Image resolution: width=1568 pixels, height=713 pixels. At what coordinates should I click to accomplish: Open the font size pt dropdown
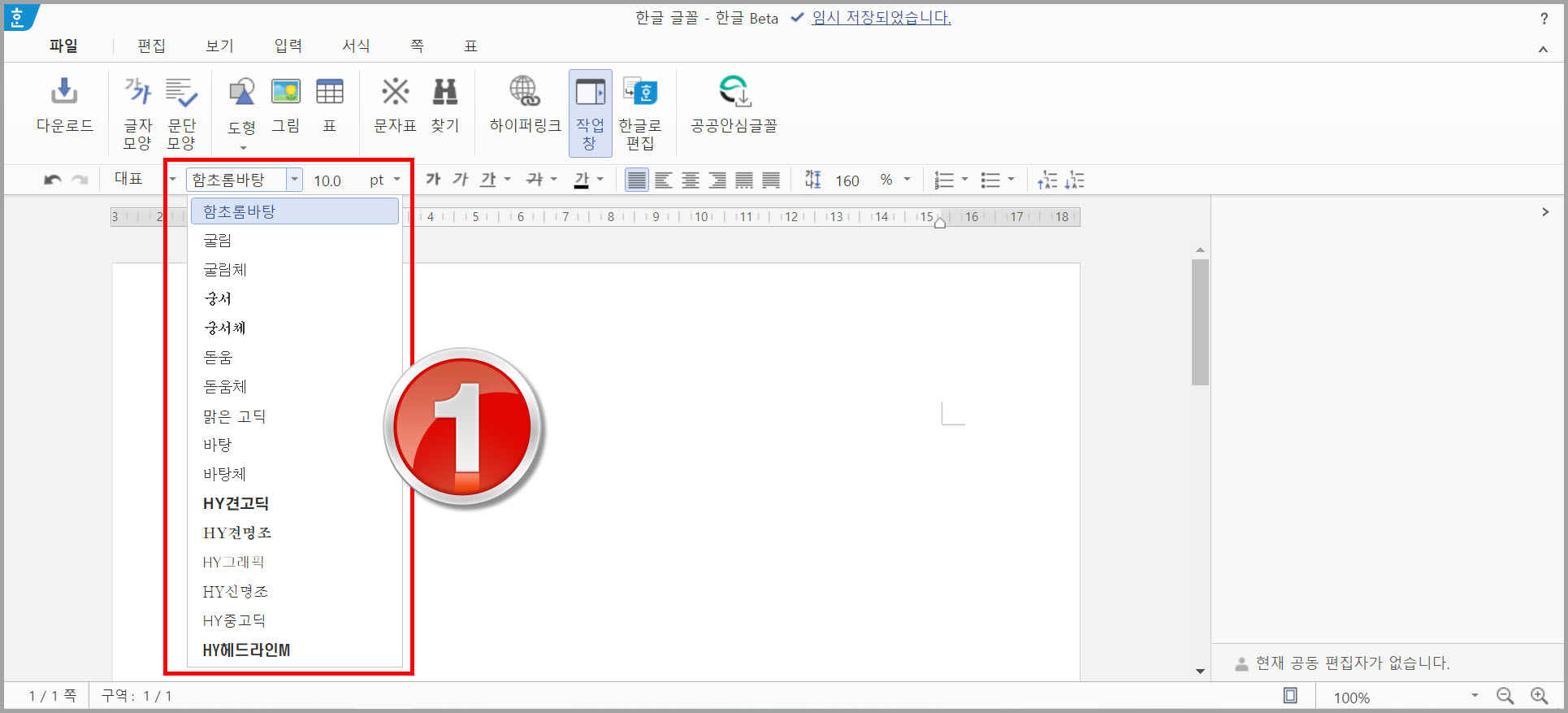pos(396,180)
